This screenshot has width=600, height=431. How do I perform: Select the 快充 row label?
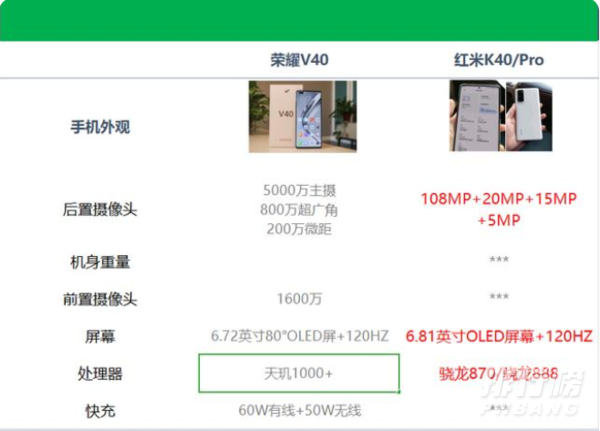click(100, 411)
